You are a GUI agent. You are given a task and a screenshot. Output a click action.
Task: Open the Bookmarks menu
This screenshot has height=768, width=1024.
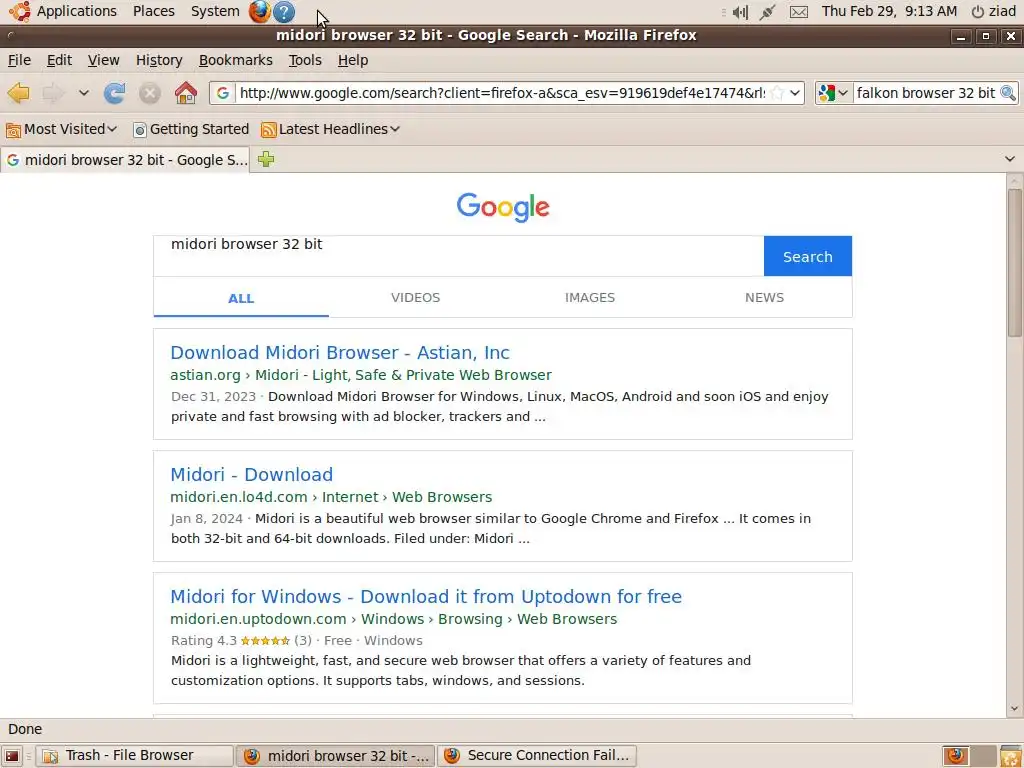coord(236,60)
